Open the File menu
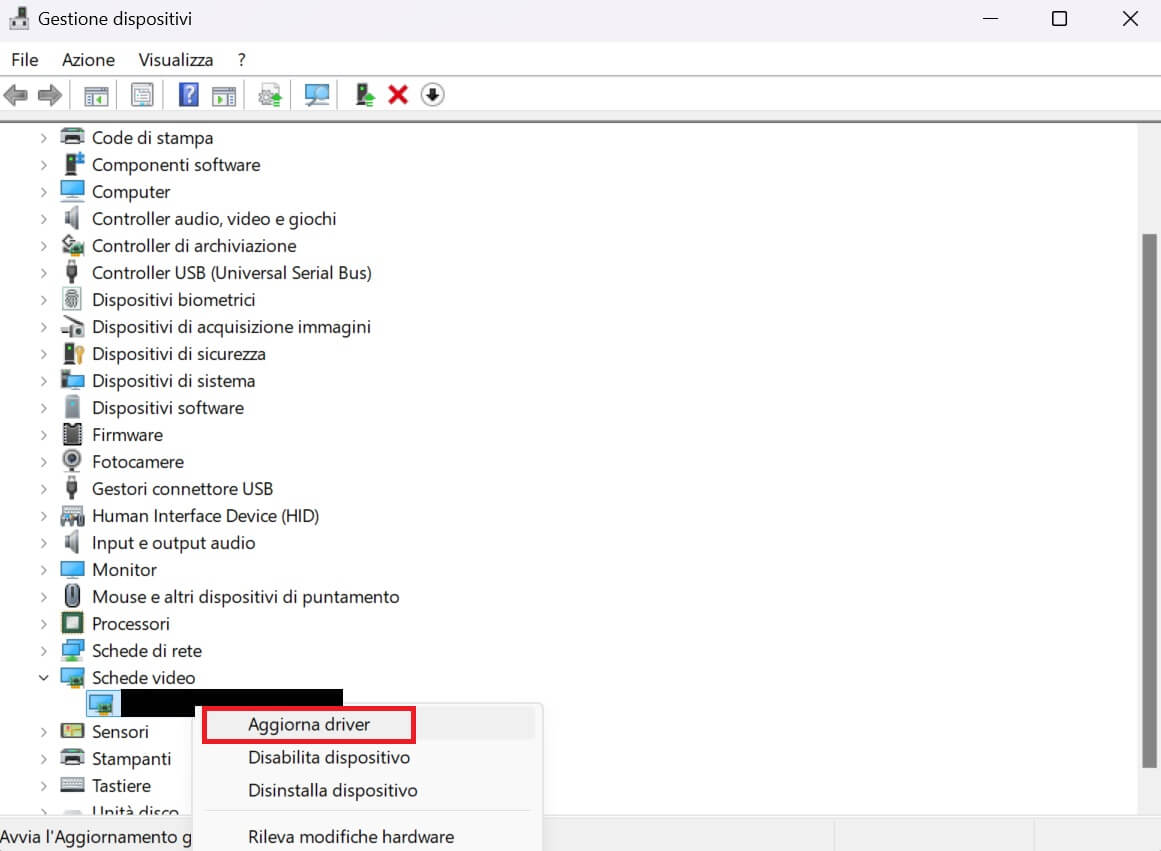Image resolution: width=1161 pixels, height=851 pixels. (24, 59)
